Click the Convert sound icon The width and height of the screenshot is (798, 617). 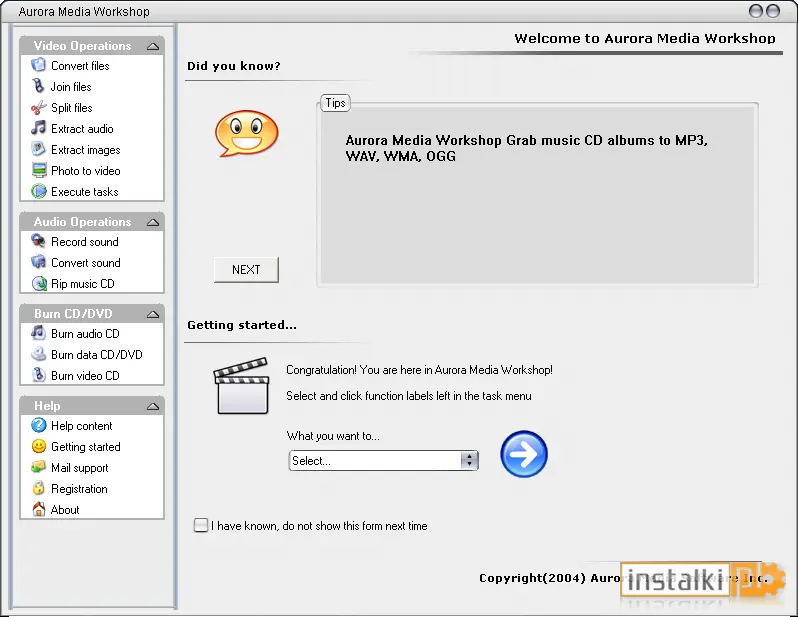coord(38,262)
